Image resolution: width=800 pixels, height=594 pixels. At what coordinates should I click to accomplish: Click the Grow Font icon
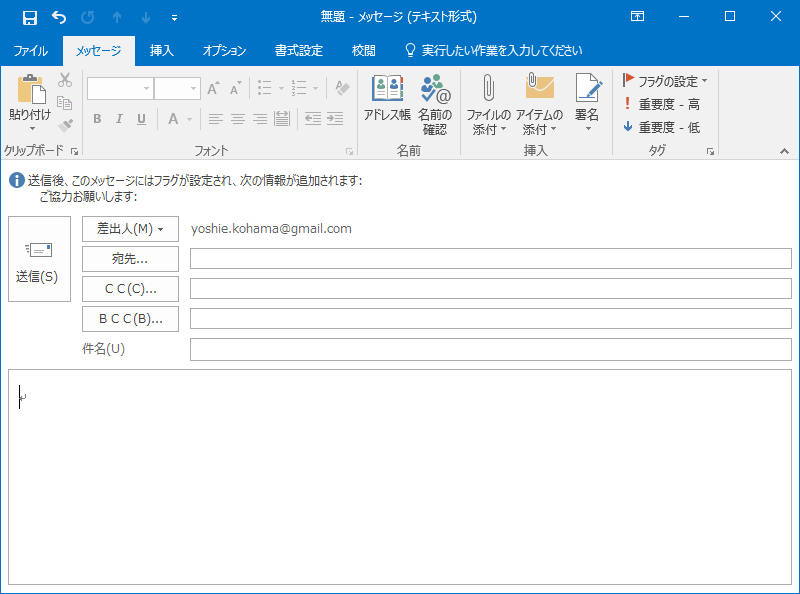(x=214, y=88)
